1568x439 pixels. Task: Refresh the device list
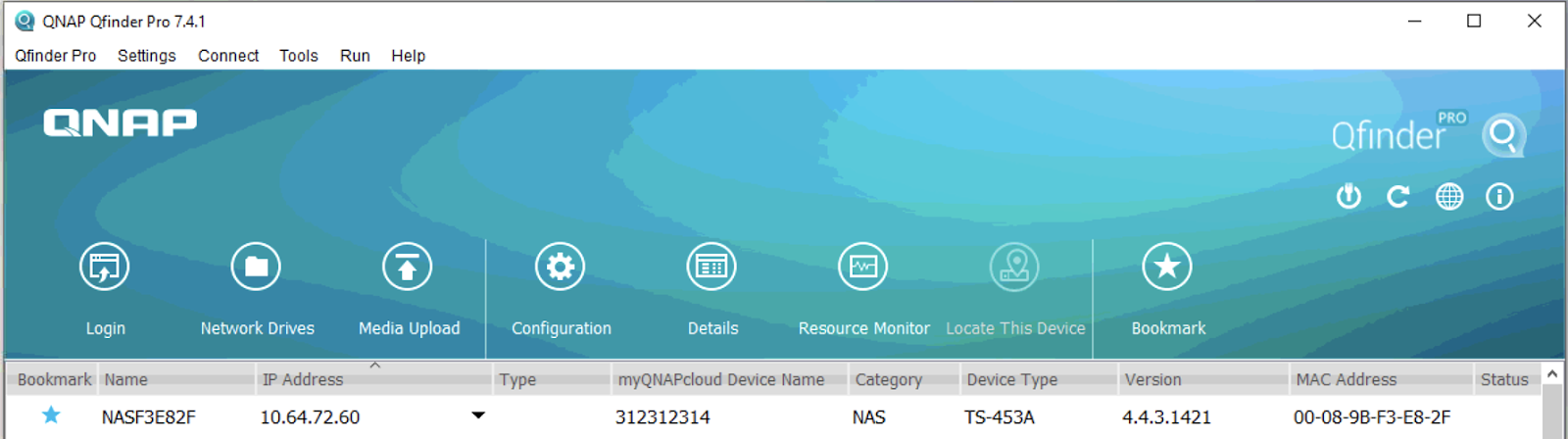tap(1398, 197)
